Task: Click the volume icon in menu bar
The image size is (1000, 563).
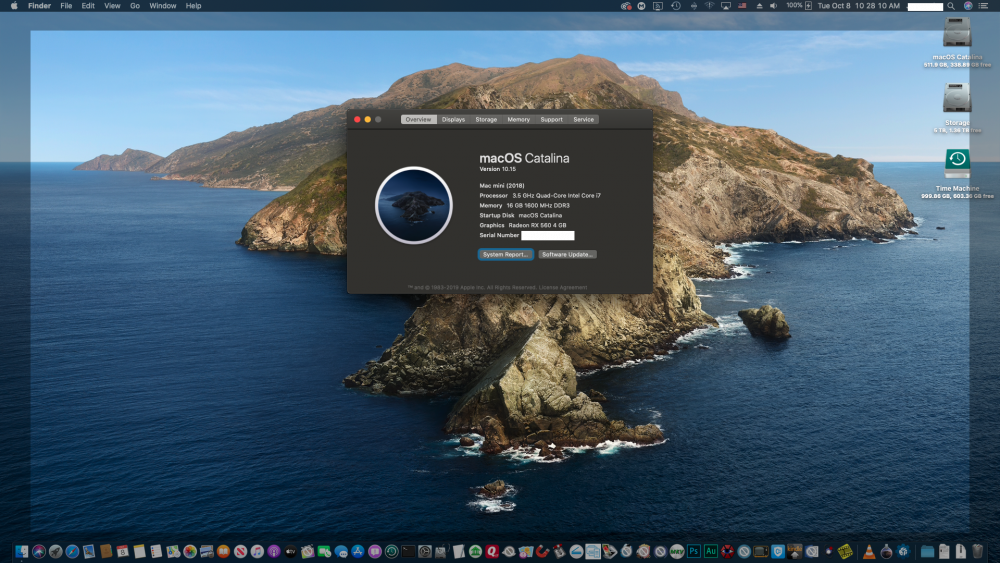Action: pyautogui.click(x=773, y=6)
